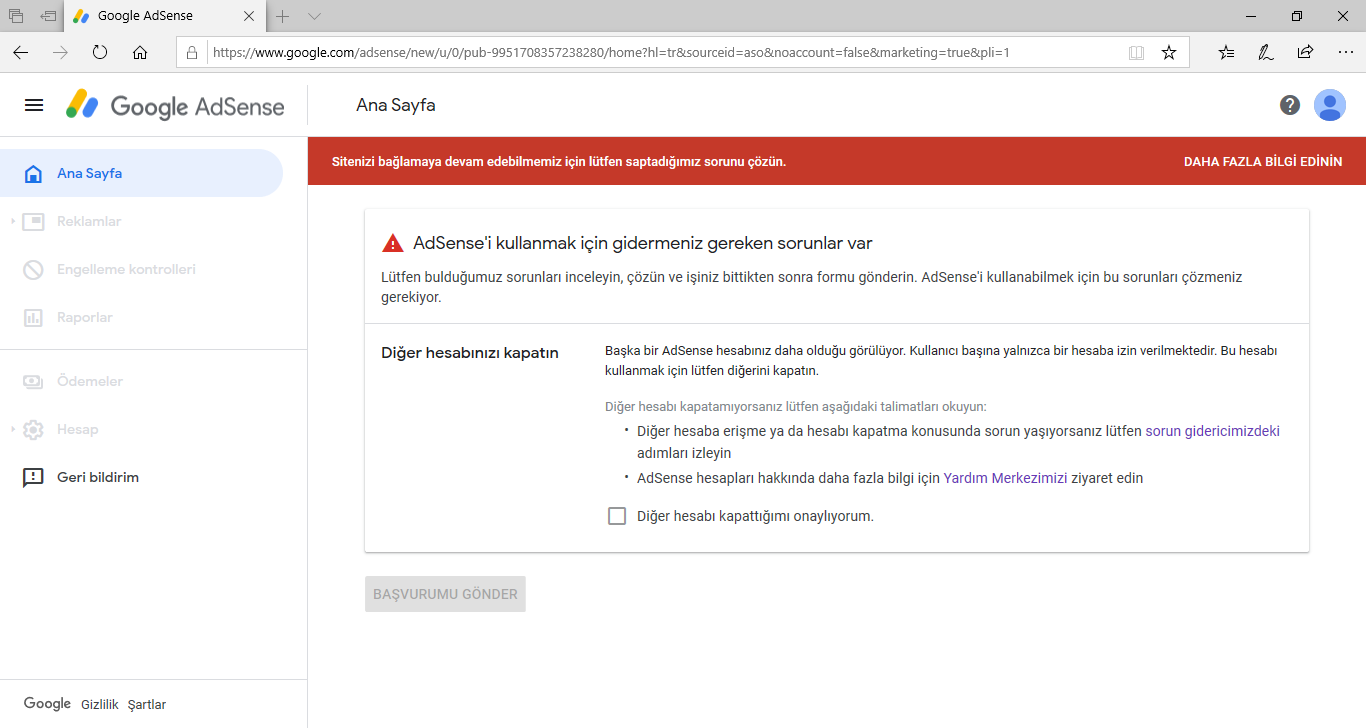
Task: Click the red banner message text
Action: (559, 161)
